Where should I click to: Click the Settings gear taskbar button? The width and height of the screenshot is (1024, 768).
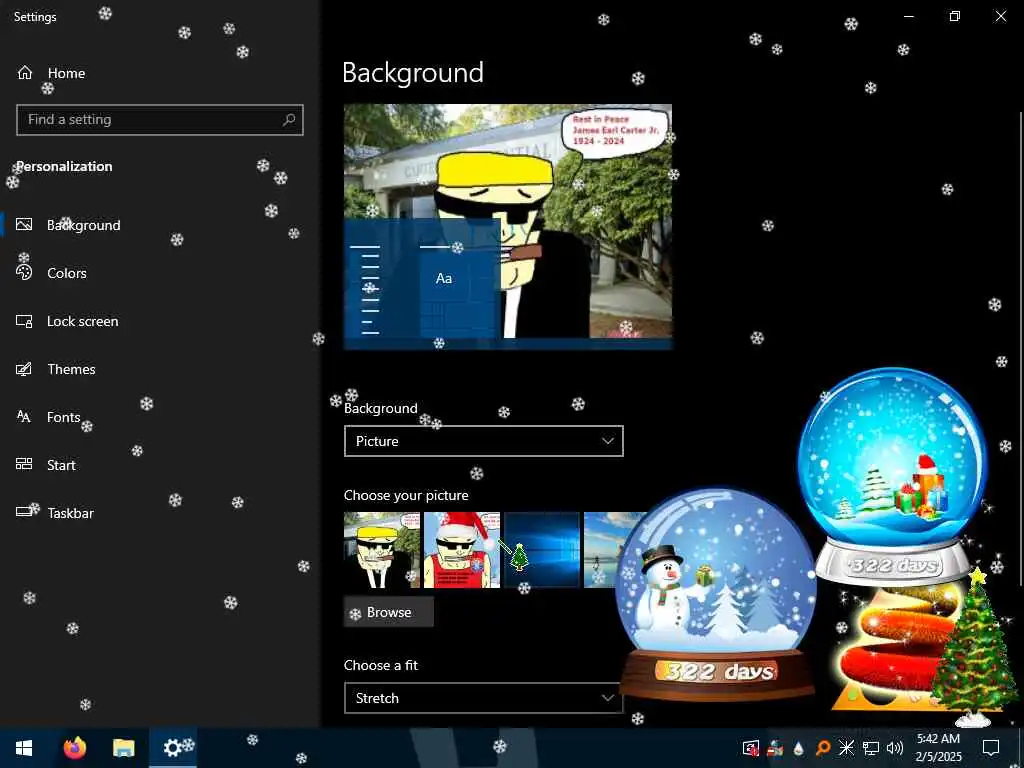point(172,748)
